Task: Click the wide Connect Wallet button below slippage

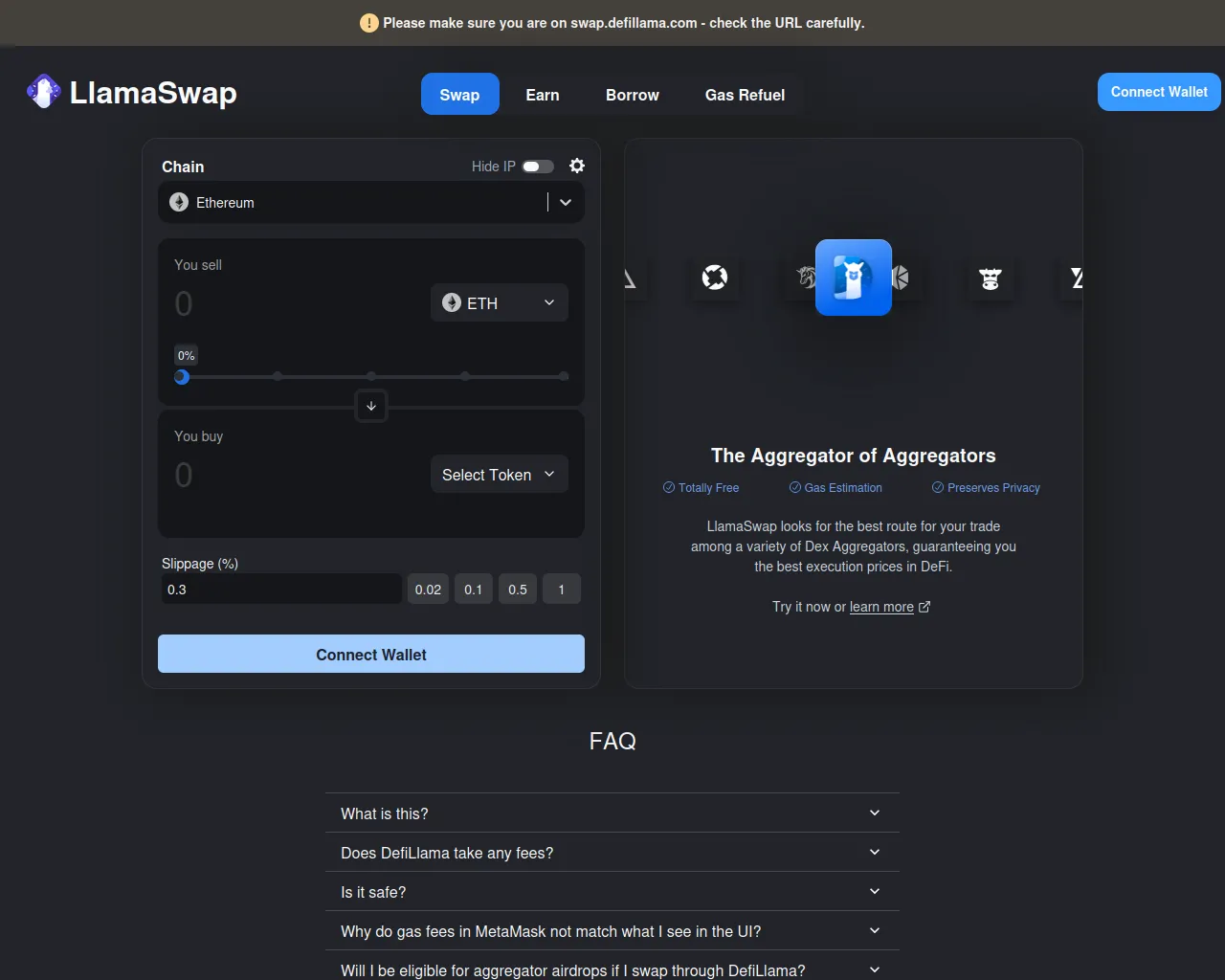Action: (371, 654)
